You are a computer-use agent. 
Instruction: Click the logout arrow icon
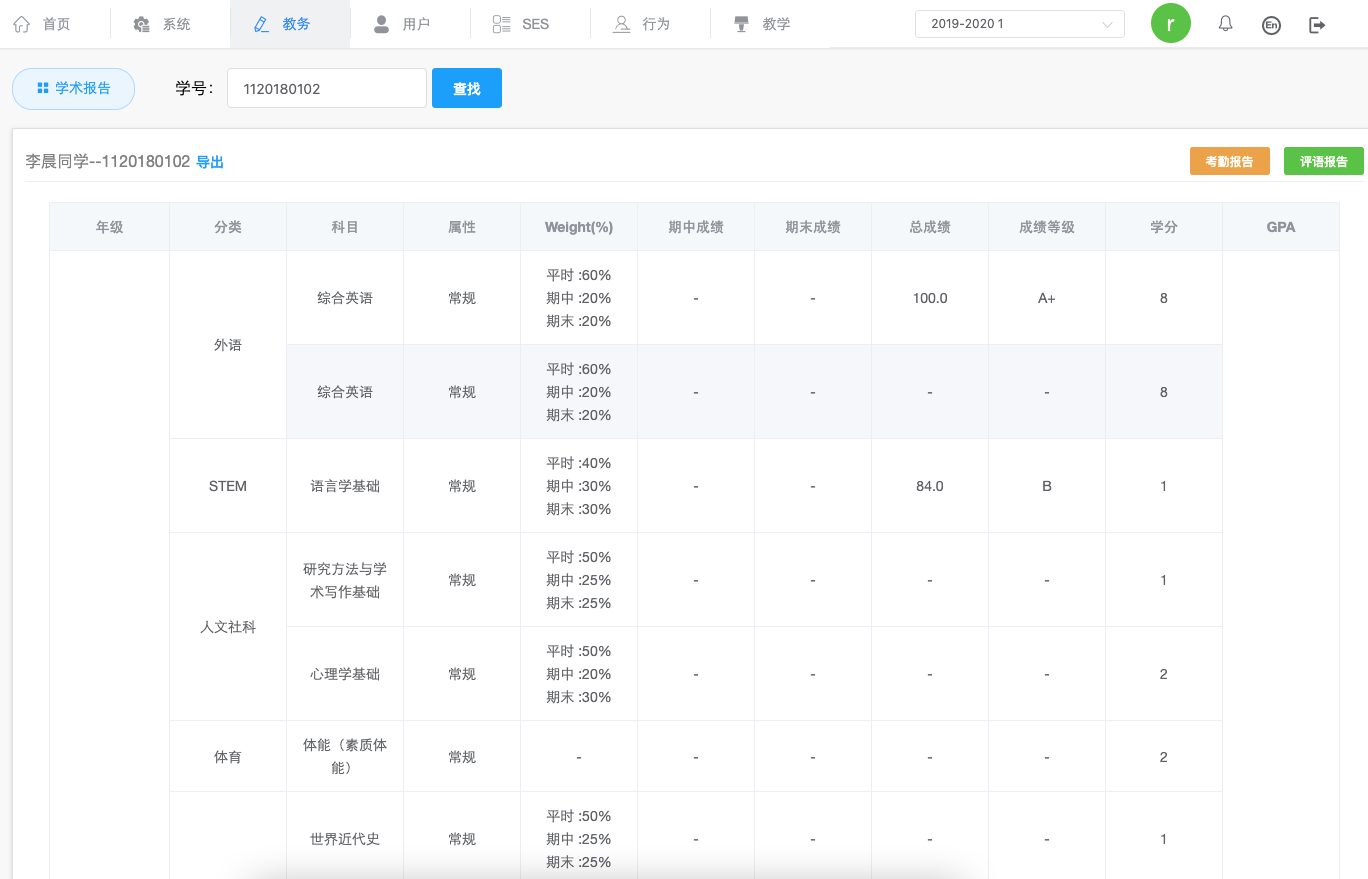pos(1317,25)
